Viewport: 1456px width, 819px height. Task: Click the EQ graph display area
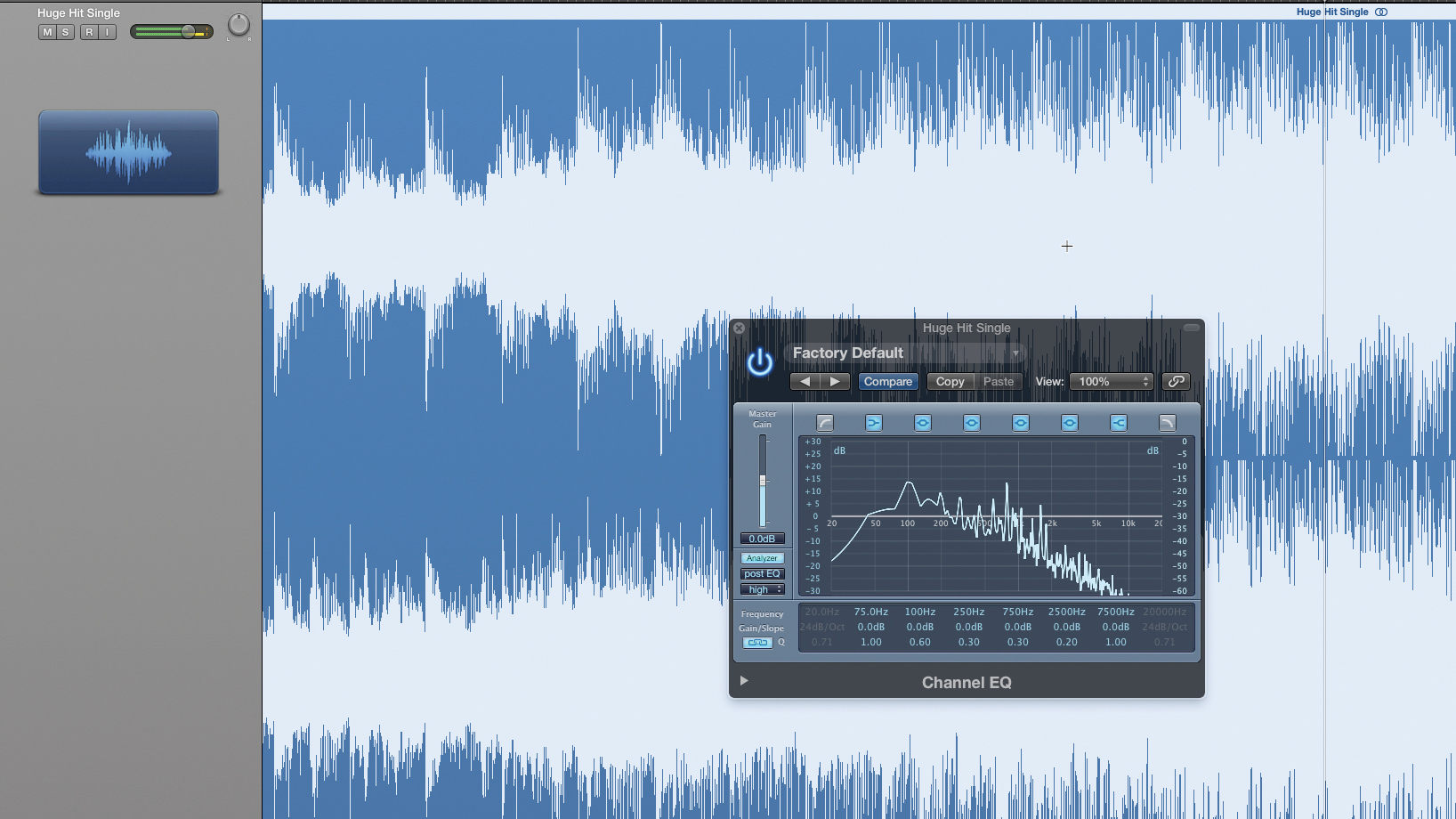[996, 516]
